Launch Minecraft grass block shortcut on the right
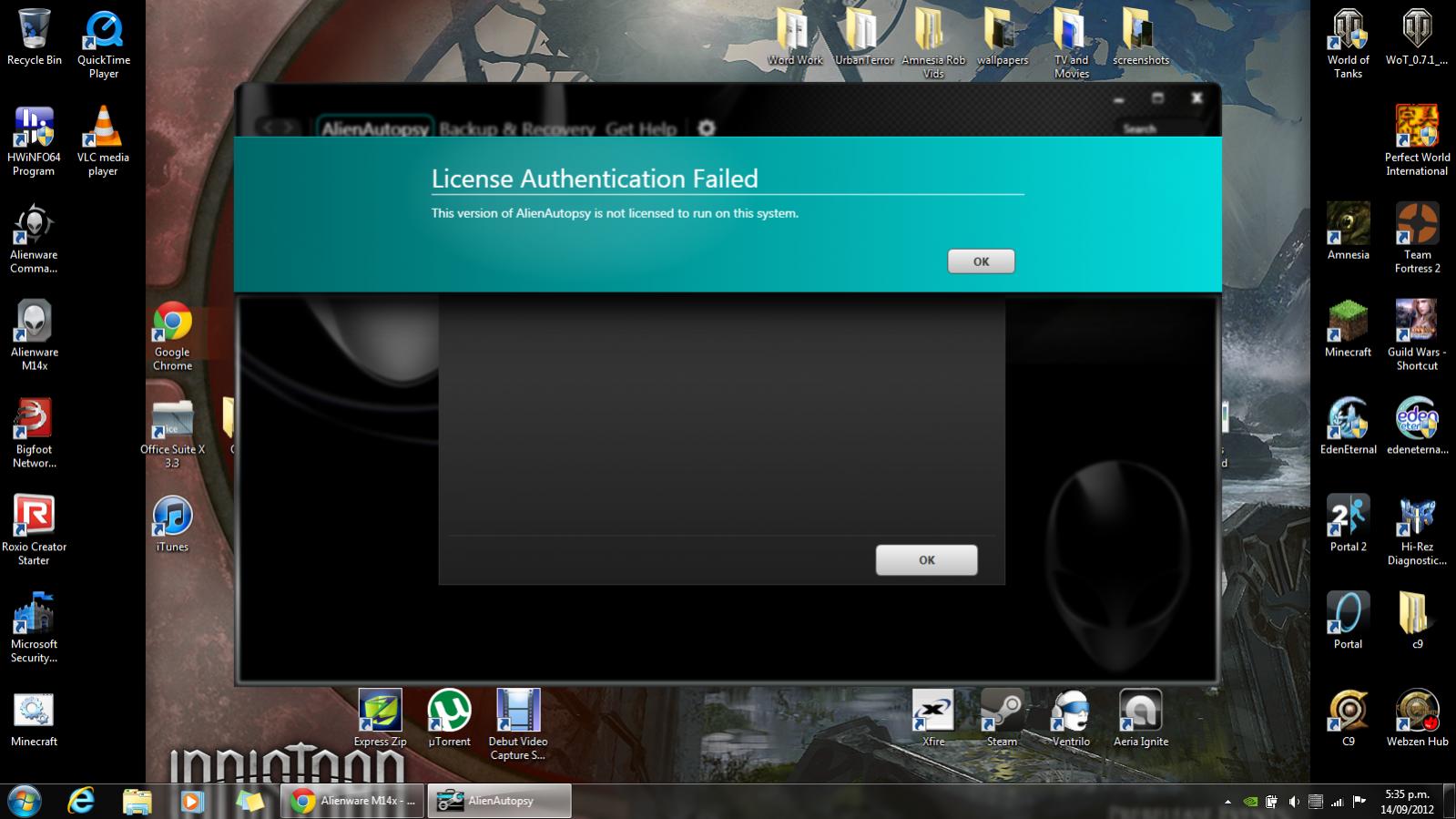 pyautogui.click(x=1348, y=330)
